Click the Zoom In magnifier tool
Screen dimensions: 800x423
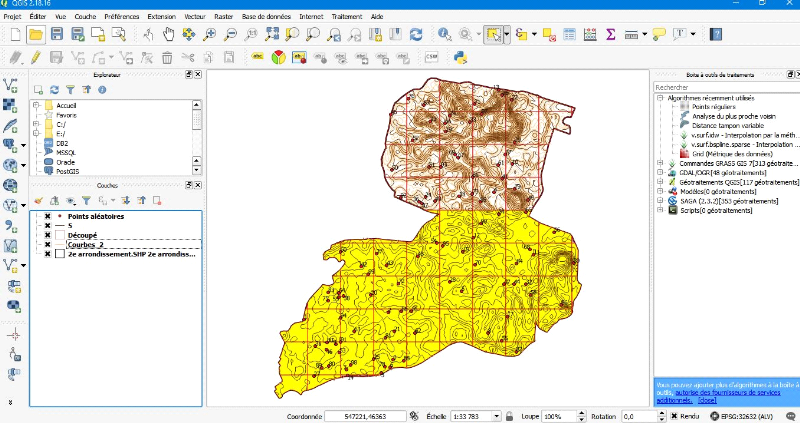click(210, 34)
